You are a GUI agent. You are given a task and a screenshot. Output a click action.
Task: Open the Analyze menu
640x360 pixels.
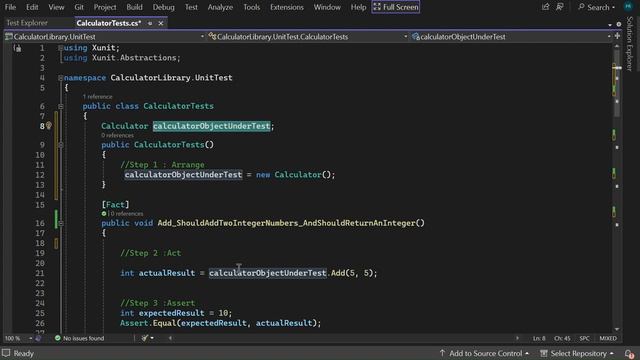click(x=220, y=7)
